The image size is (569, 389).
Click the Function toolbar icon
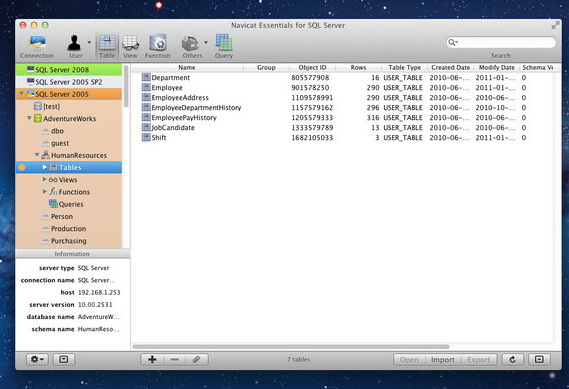point(157,47)
